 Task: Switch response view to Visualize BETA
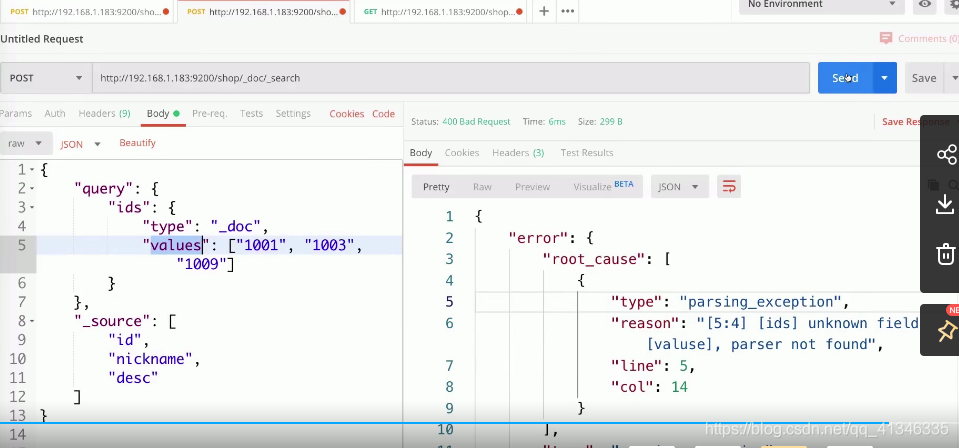click(x=603, y=186)
